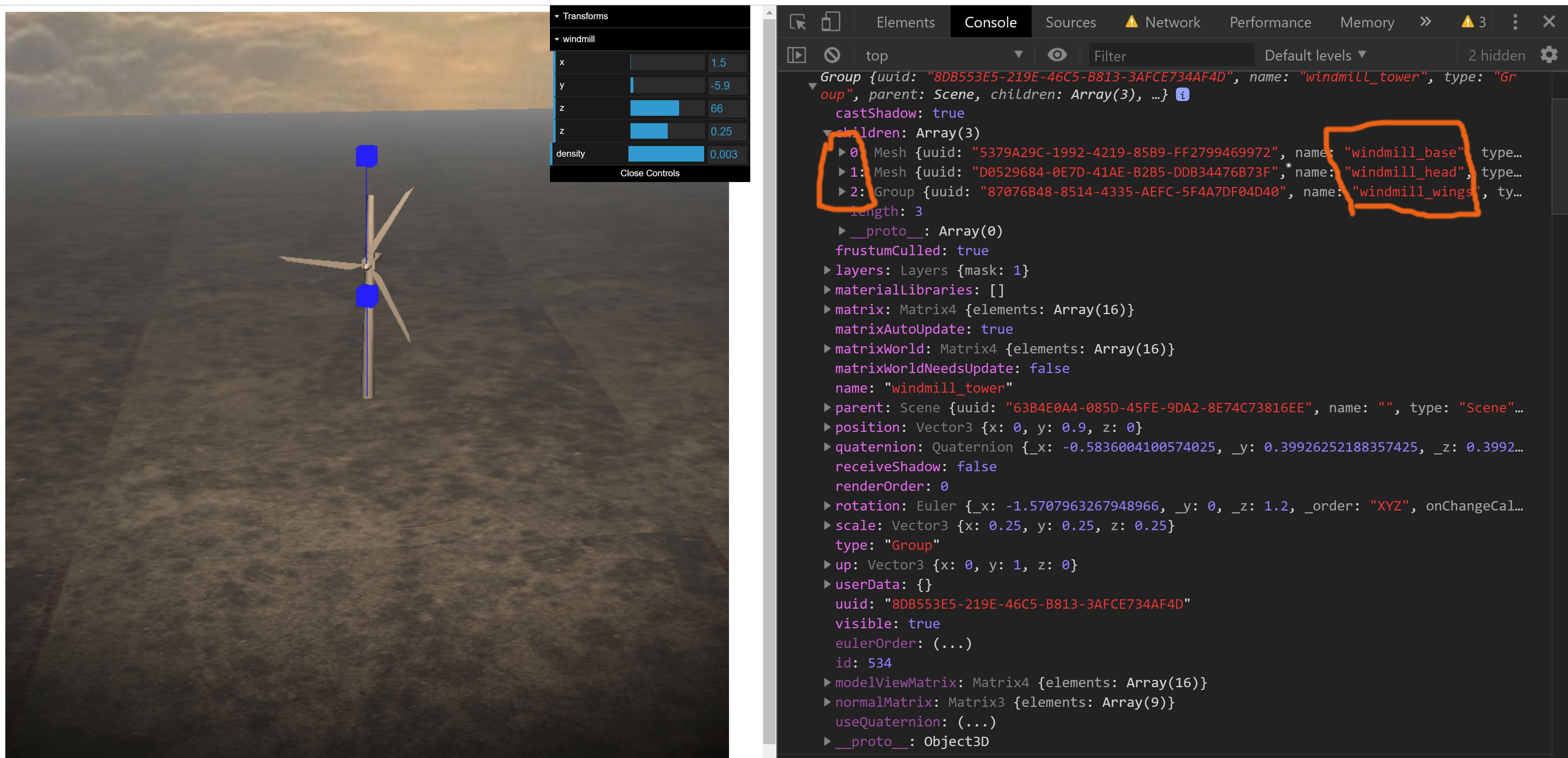This screenshot has height=758, width=1568.
Task: Open console settings gear icon
Action: 1548,55
